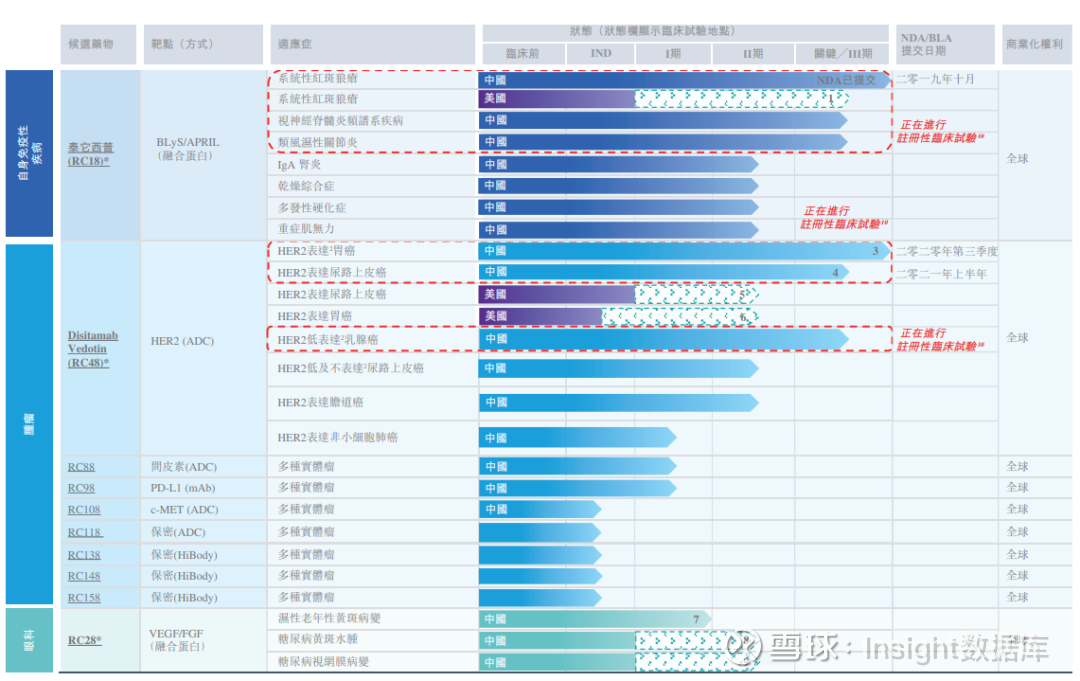Open the RC28 ophthalmology drug link

[84, 640]
